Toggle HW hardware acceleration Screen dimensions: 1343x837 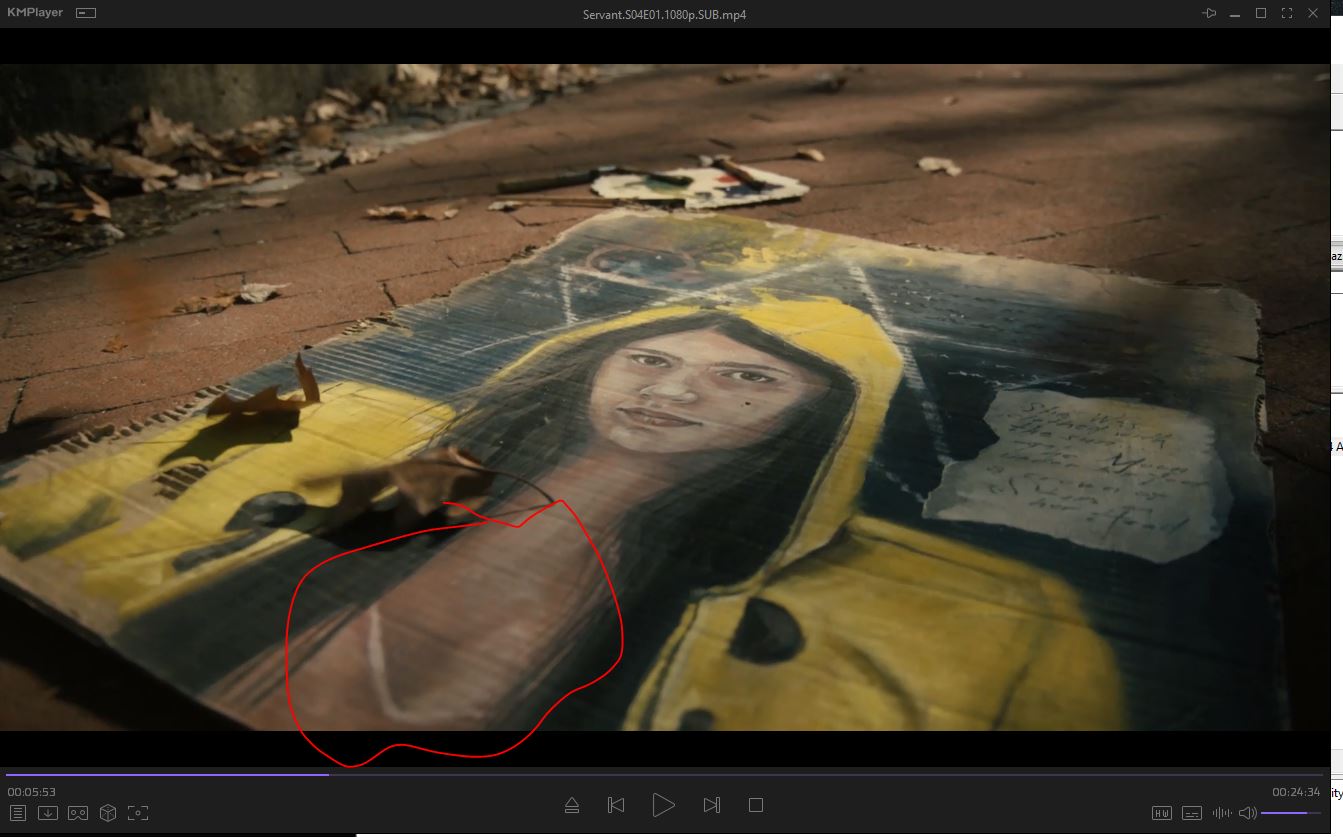tap(1162, 813)
